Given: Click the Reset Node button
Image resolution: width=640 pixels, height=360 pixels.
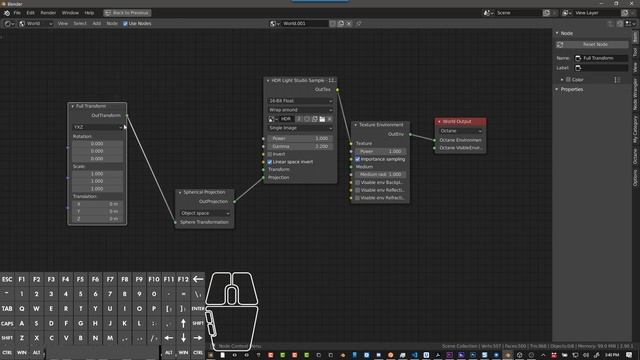Looking at the screenshot, I should tap(592, 44).
